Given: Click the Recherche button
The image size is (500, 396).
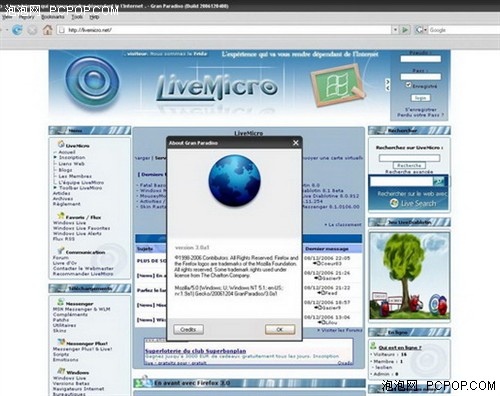Looking at the screenshot, I should coord(409,165).
